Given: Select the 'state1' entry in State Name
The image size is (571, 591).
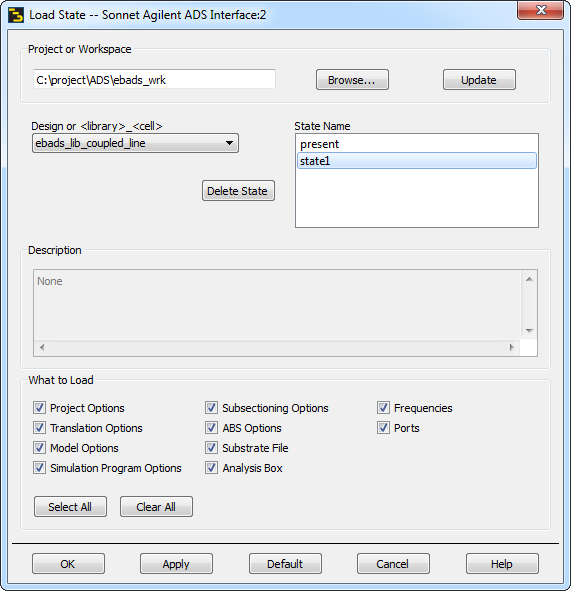Looking at the screenshot, I should pos(417,161).
